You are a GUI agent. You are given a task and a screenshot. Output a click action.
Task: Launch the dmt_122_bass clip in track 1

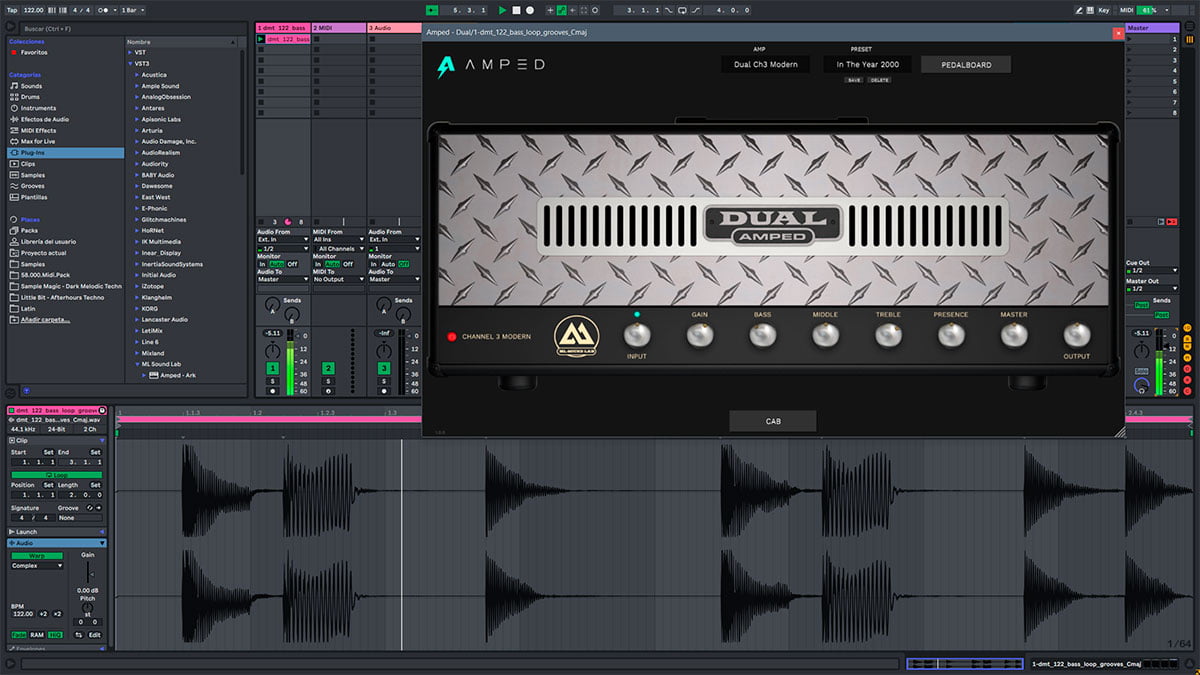click(261, 39)
